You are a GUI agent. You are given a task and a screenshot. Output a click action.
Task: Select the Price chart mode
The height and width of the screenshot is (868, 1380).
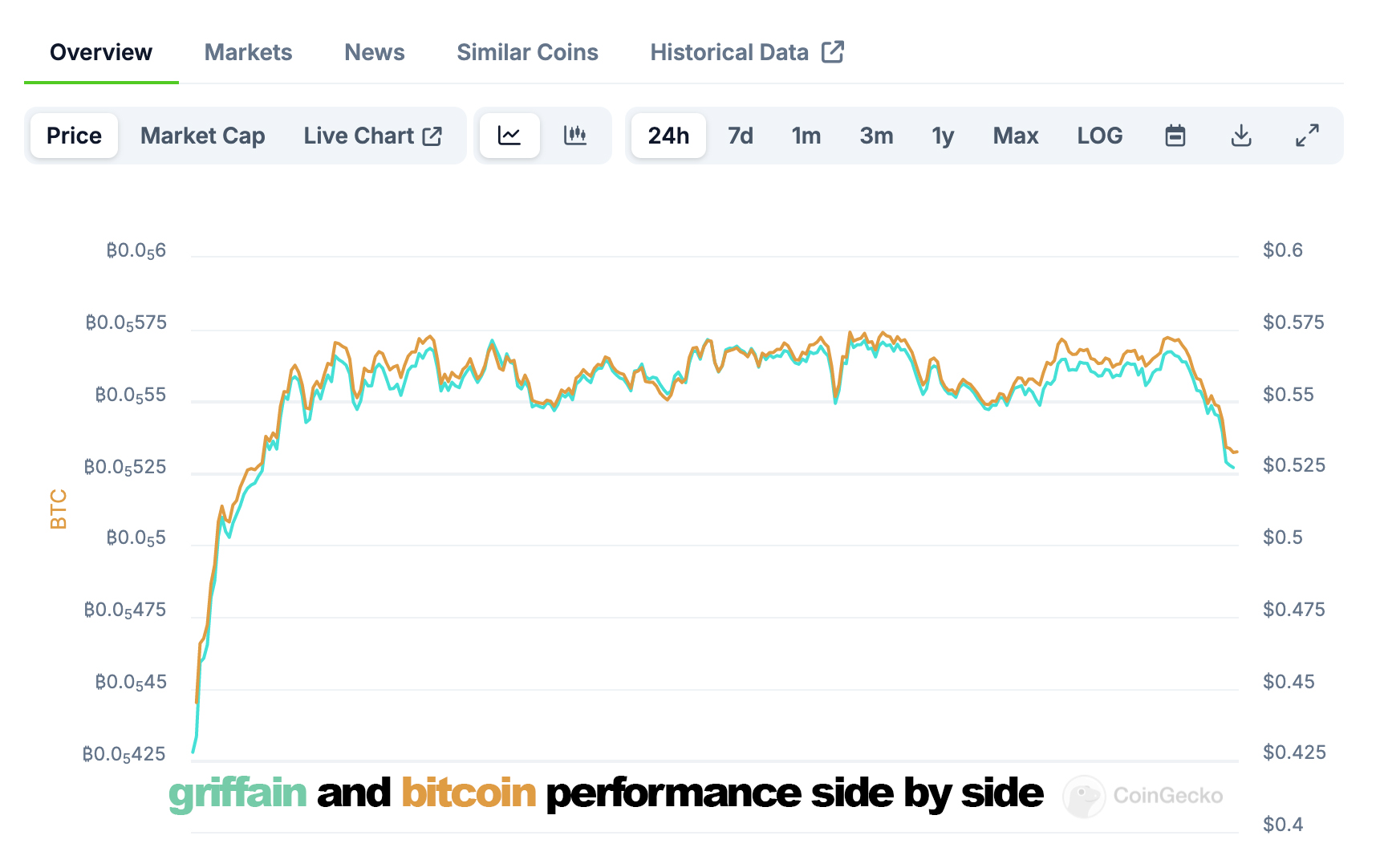click(x=74, y=136)
